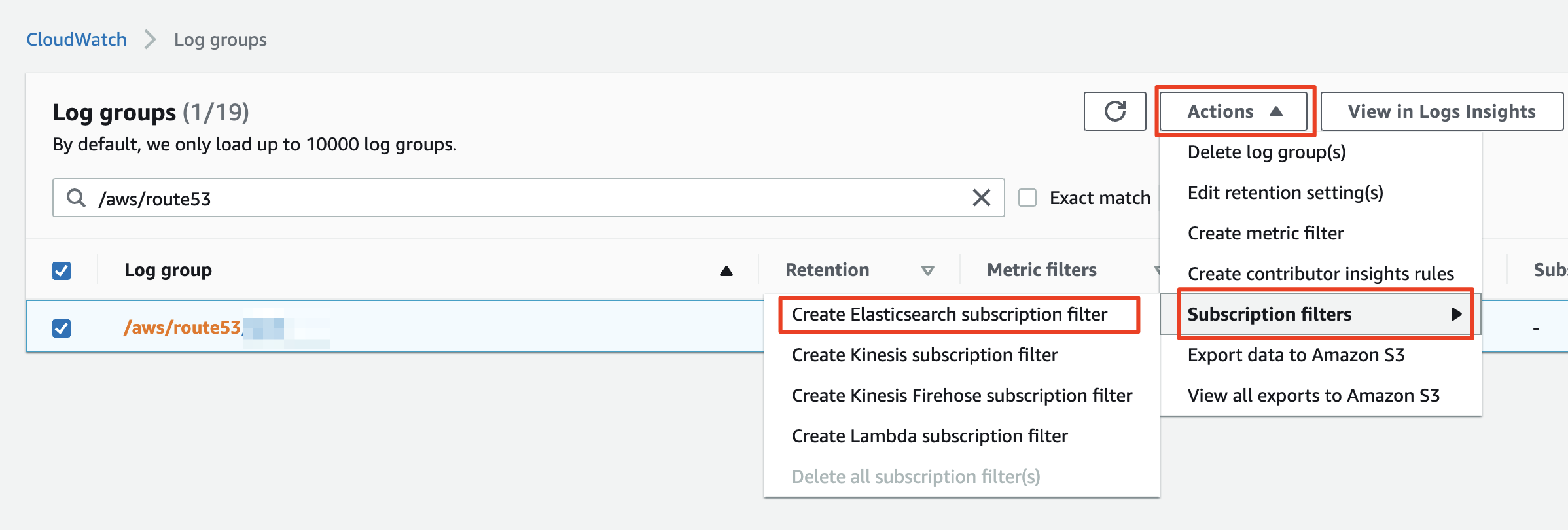Image resolution: width=1568 pixels, height=530 pixels.
Task: Click the Retention column header
Action: point(827,270)
